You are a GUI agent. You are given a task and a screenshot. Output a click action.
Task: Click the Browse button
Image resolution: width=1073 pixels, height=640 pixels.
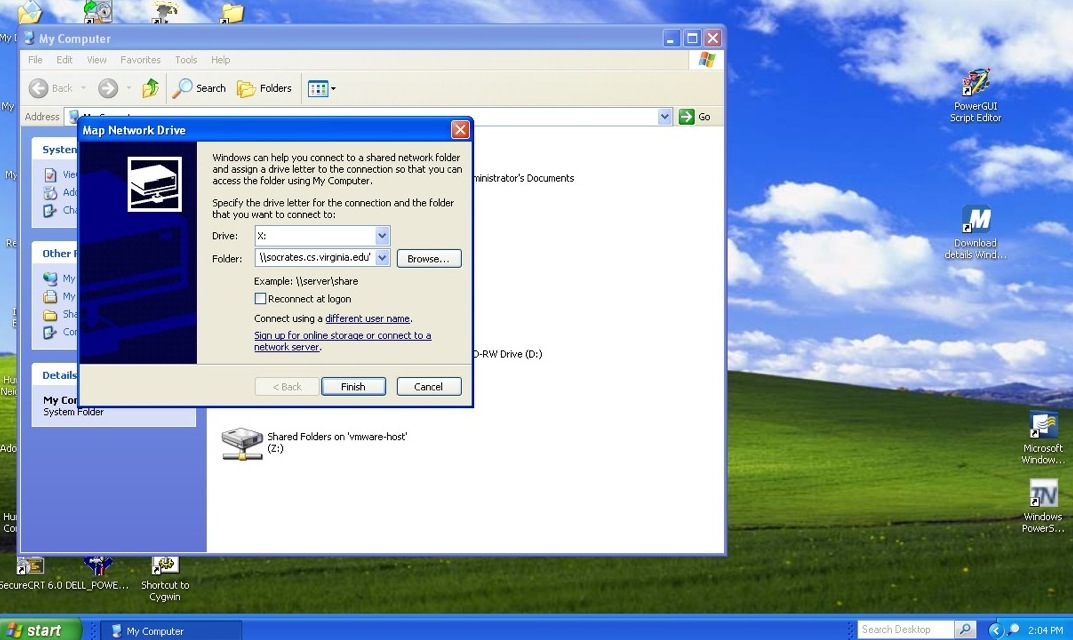coord(429,258)
